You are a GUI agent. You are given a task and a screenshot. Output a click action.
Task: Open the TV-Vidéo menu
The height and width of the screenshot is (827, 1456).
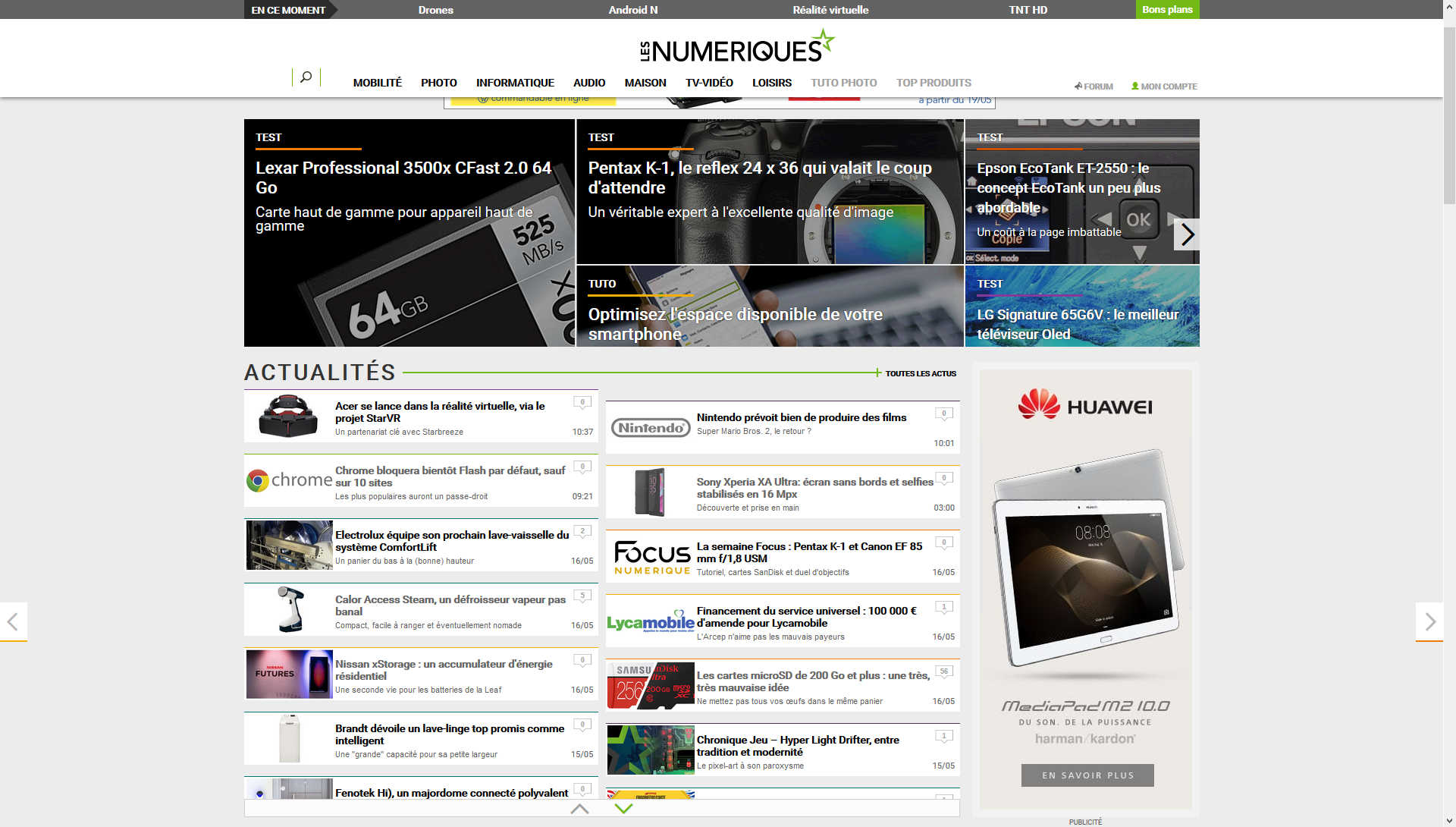709,83
